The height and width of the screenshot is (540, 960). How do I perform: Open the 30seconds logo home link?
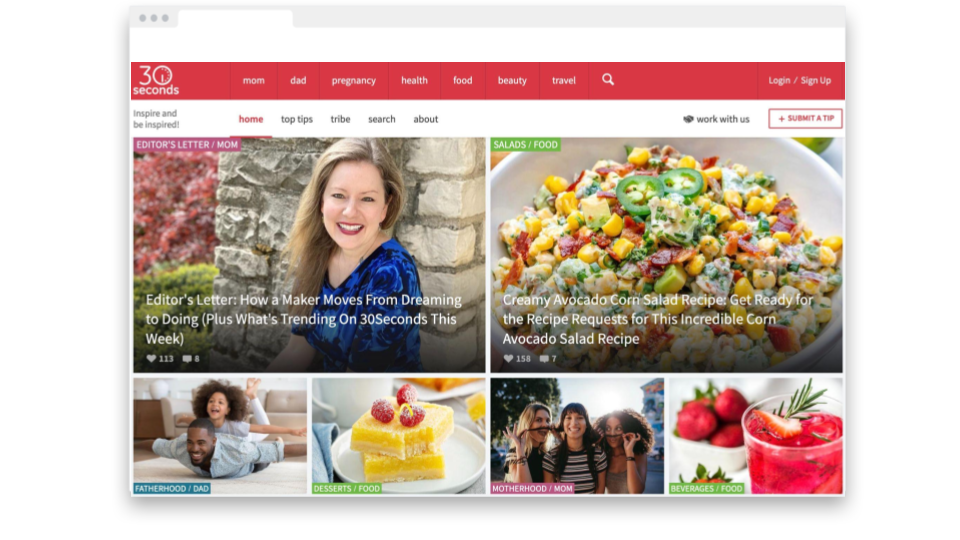coord(156,81)
